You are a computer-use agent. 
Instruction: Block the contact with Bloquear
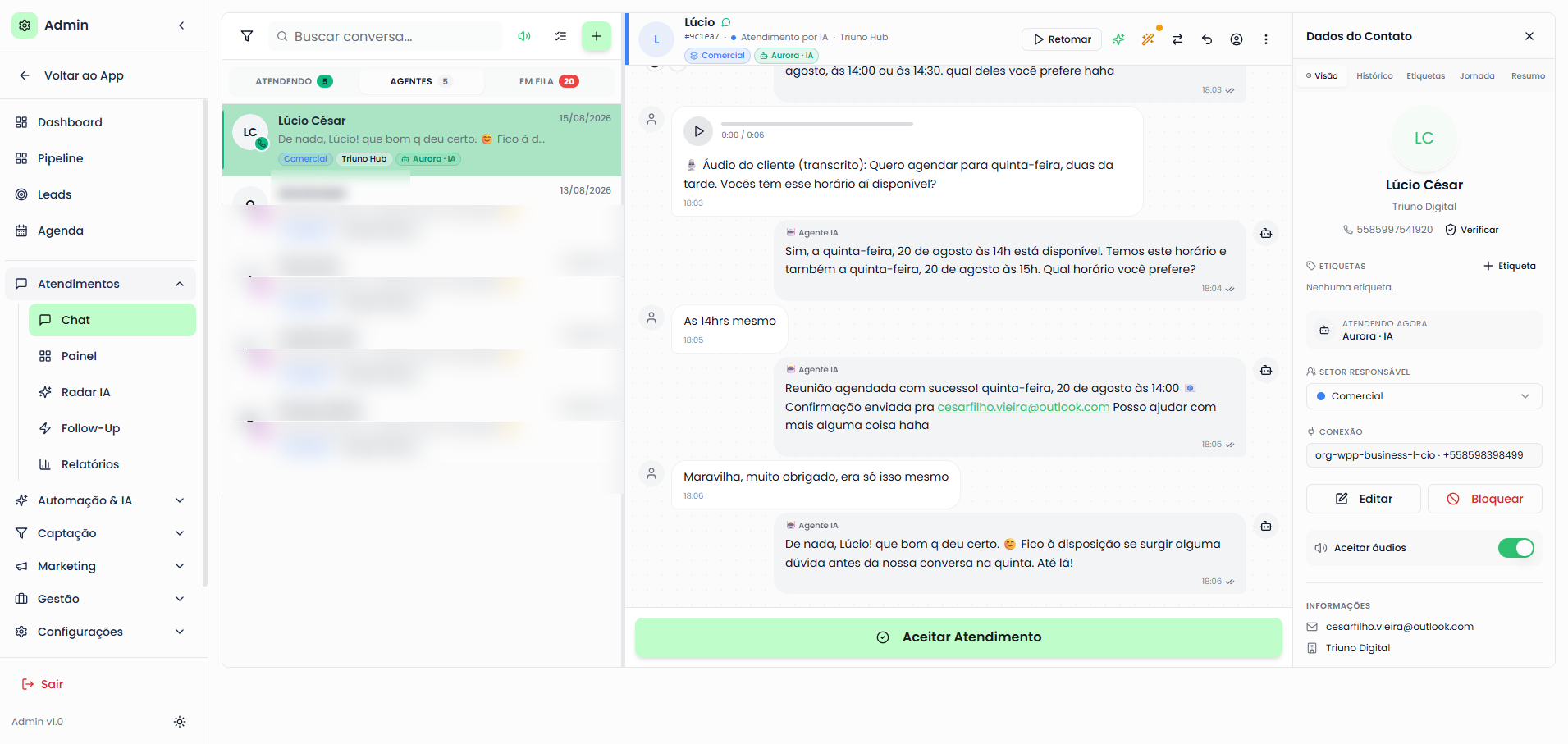click(x=1484, y=499)
